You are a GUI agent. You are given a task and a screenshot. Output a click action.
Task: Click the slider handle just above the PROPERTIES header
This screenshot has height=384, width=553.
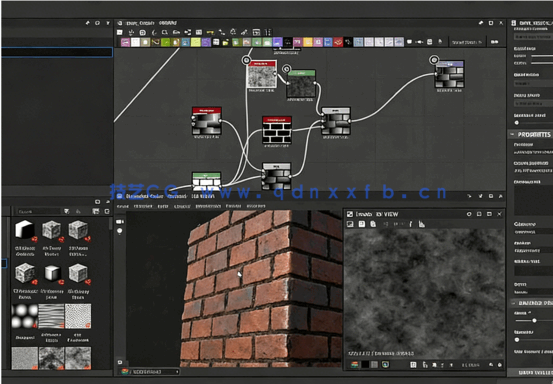click(x=517, y=122)
